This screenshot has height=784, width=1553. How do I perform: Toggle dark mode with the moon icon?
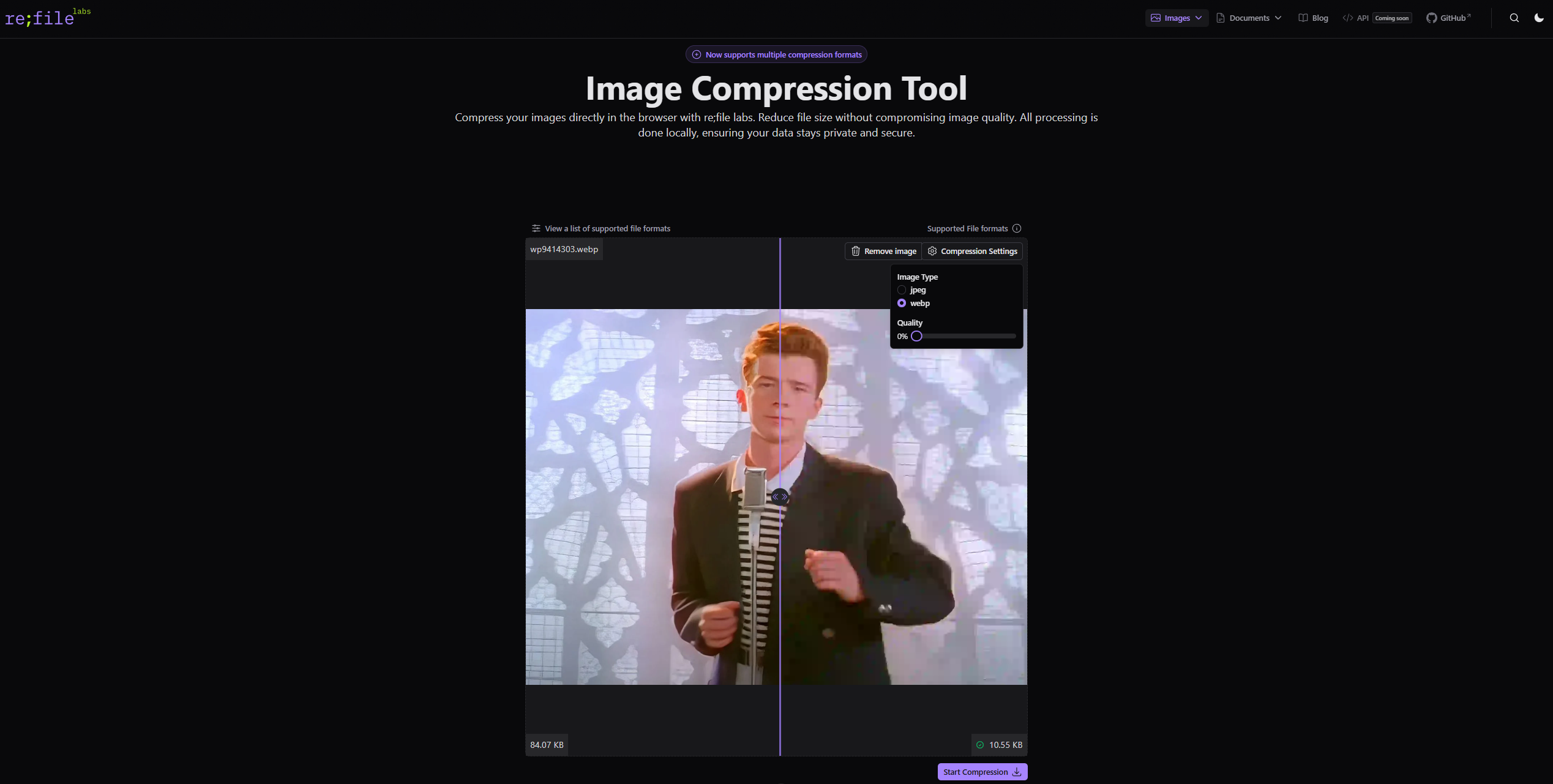point(1539,18)
